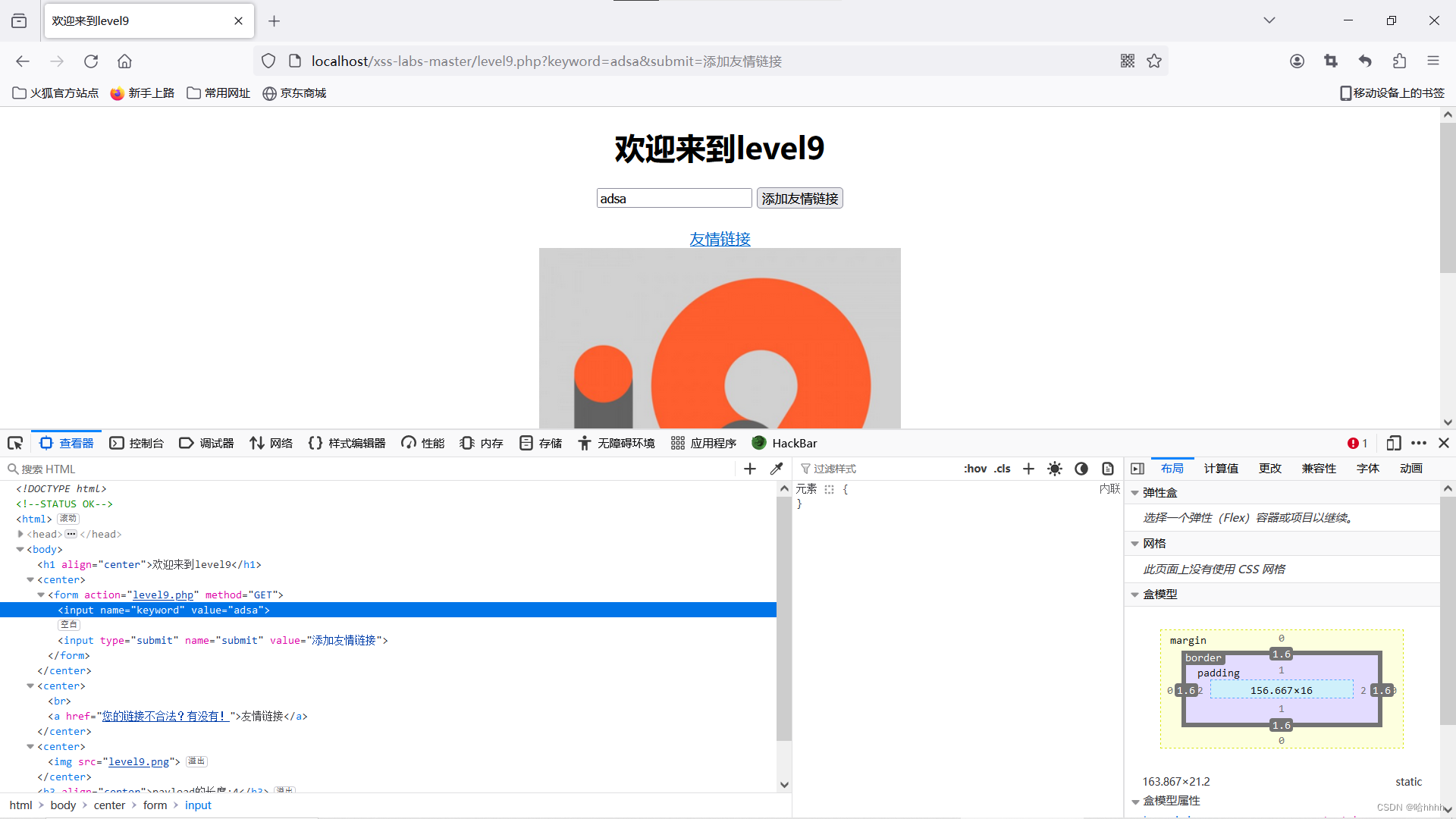Activate the element picker tool
This screenshot has width=1456, height=819.
(x=15, y=443)
